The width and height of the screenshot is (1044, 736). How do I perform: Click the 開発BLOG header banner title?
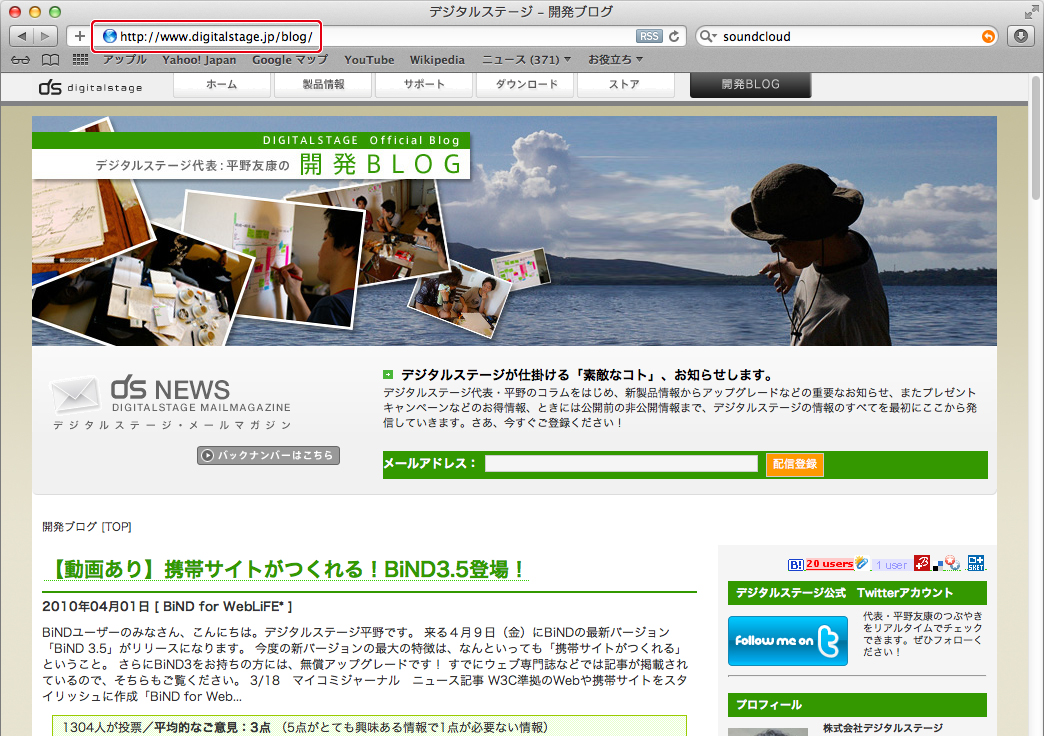[380, 164]
